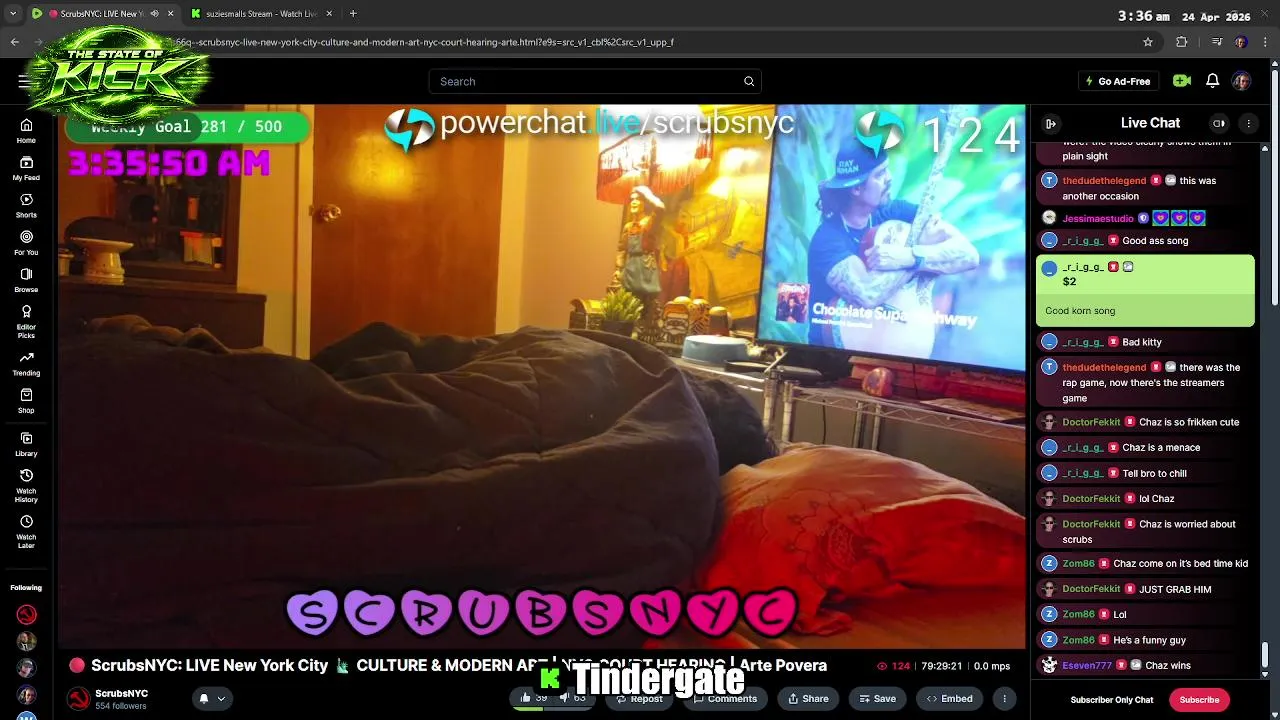Click the green upload video icon
1280x720 pixels.
coord(1182,81)
